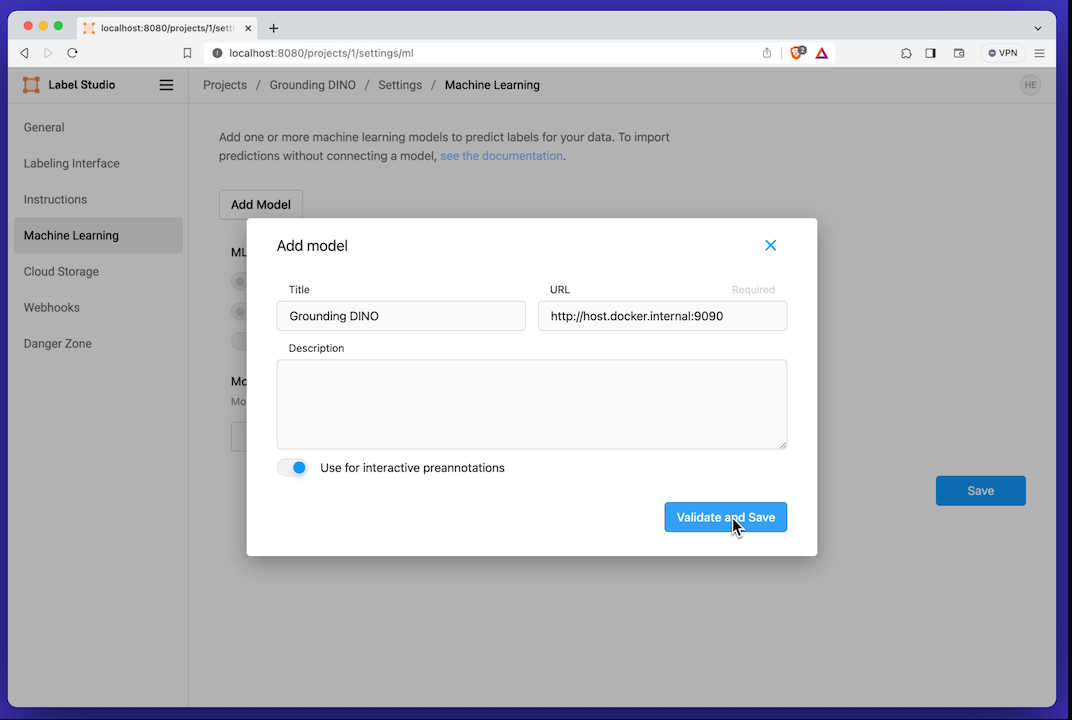
Task: Go to Projects breadcrumb
Action: [225, 85]
